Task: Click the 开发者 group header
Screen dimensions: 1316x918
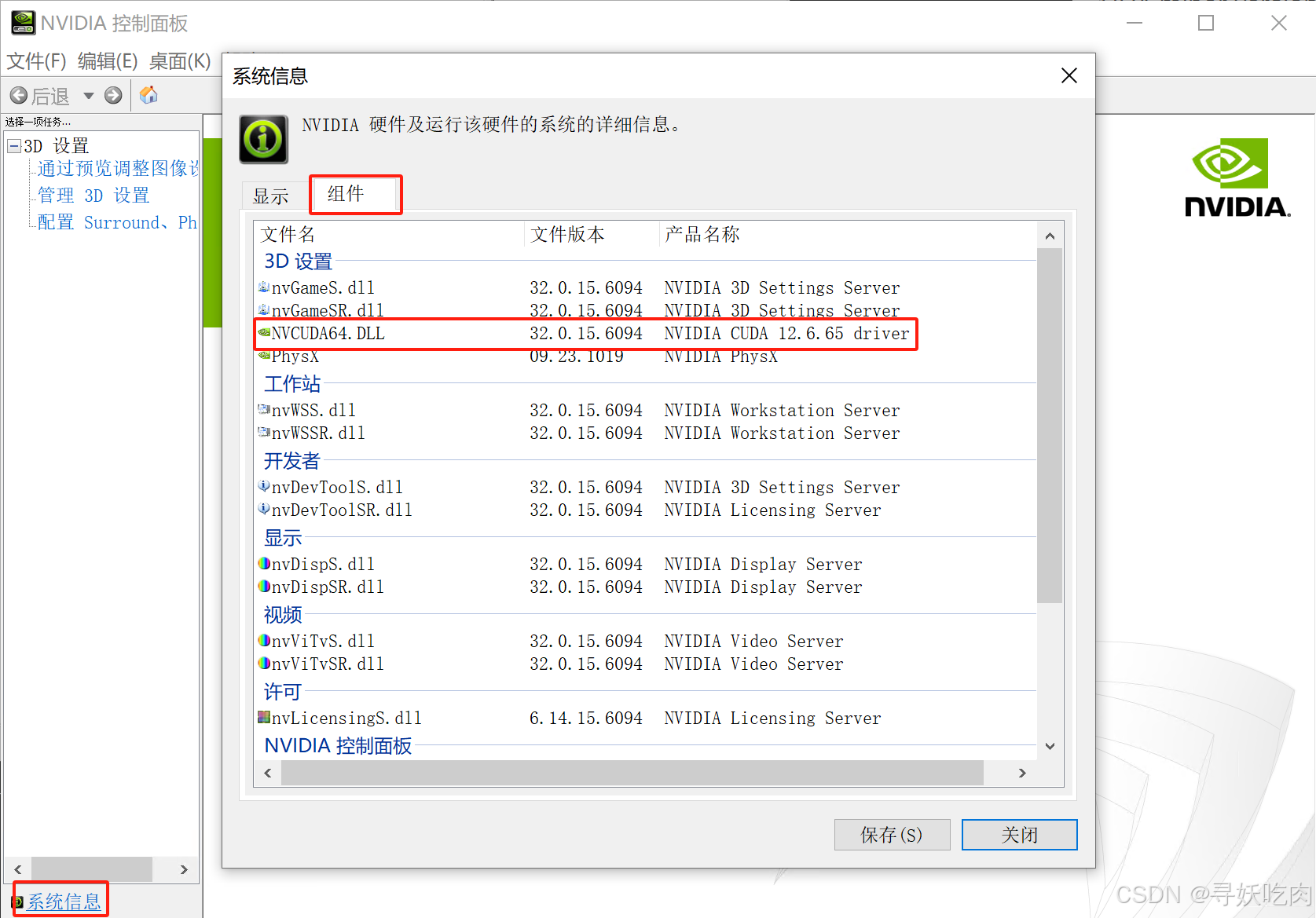Action: coord(292,461)
